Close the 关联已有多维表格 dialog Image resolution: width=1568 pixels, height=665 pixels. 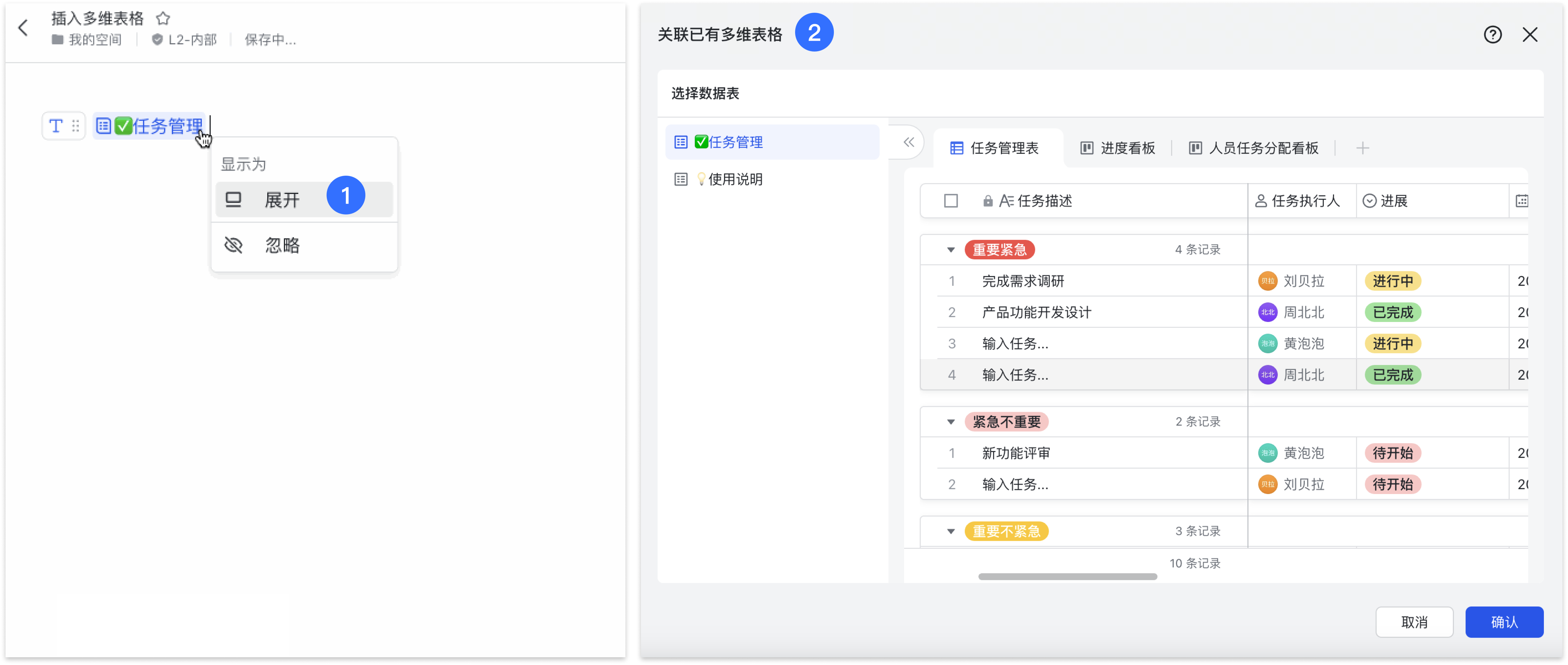coord(1530,35)
